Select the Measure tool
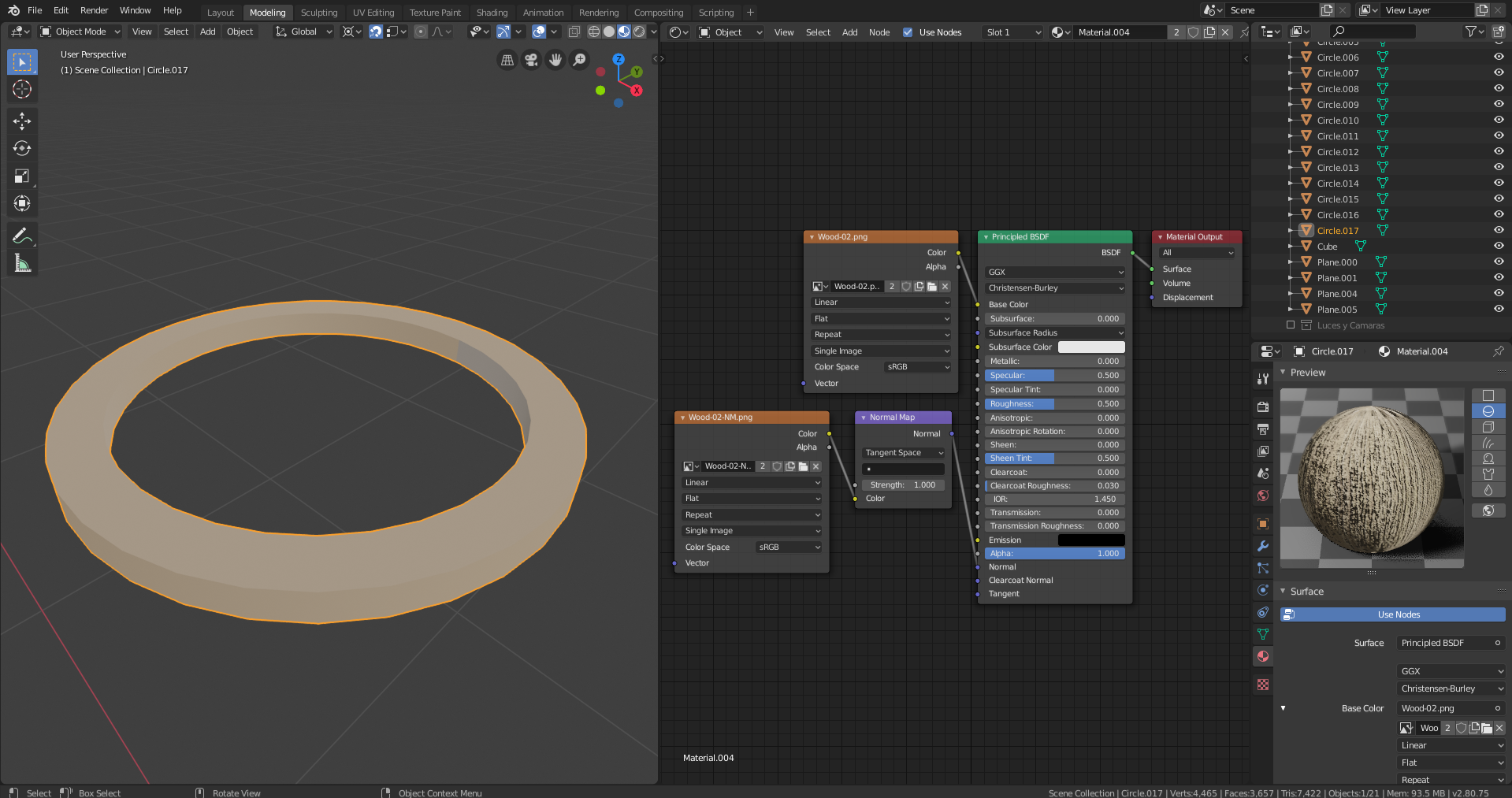Screen dimensions: 1512x798 (x=22, y=264)
